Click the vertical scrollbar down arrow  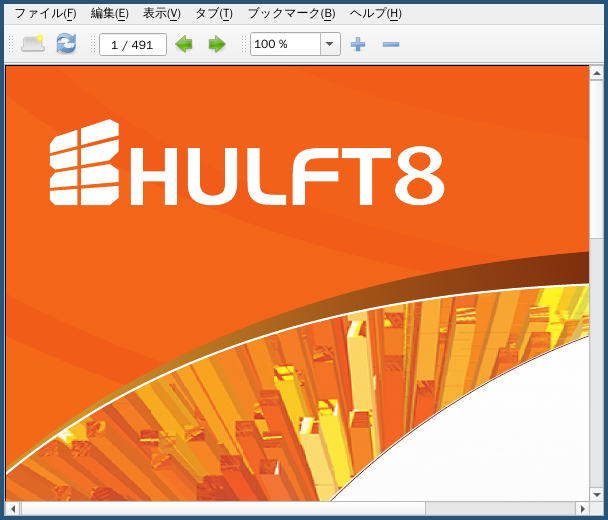[x=596, y=494]
